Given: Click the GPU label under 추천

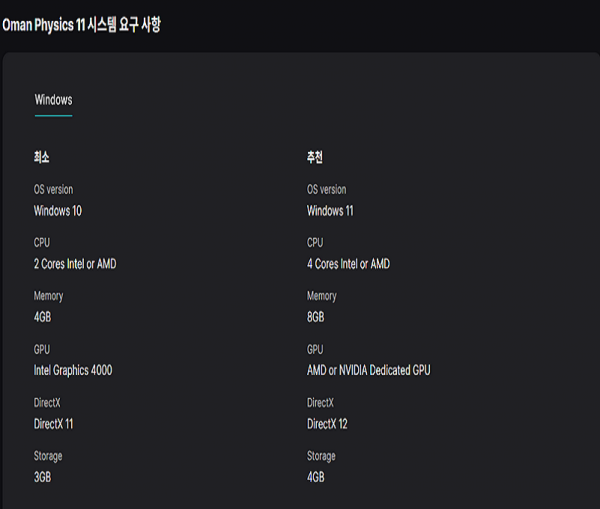Looking at the screenshot, I should [315, 350].
